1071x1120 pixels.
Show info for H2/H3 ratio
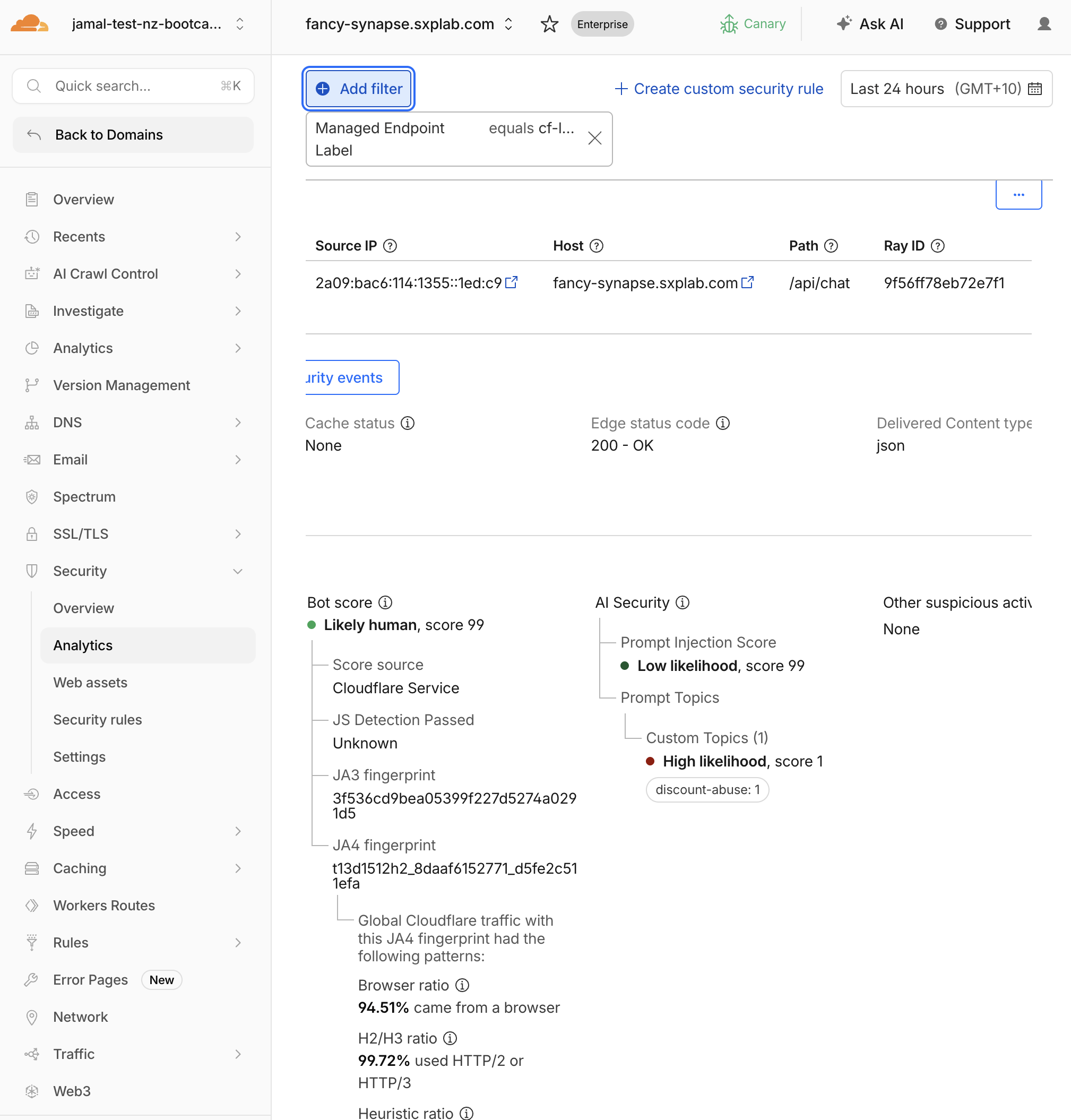pyautogui.click(x=451, y=1038)
